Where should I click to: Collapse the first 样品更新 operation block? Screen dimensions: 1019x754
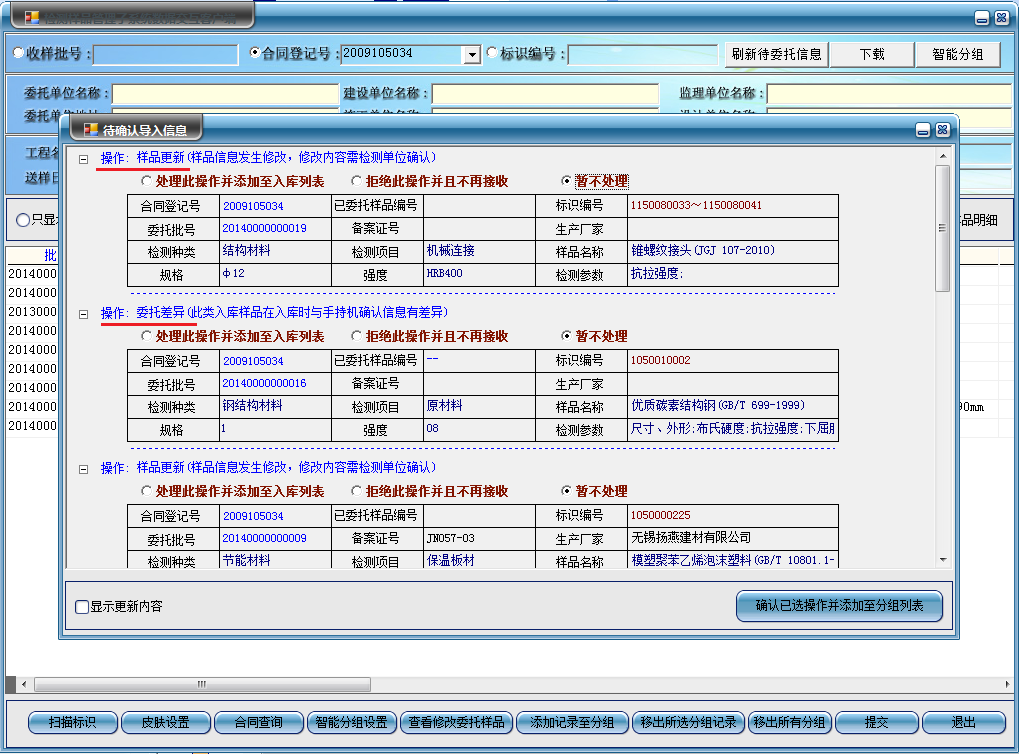point(84,159)
